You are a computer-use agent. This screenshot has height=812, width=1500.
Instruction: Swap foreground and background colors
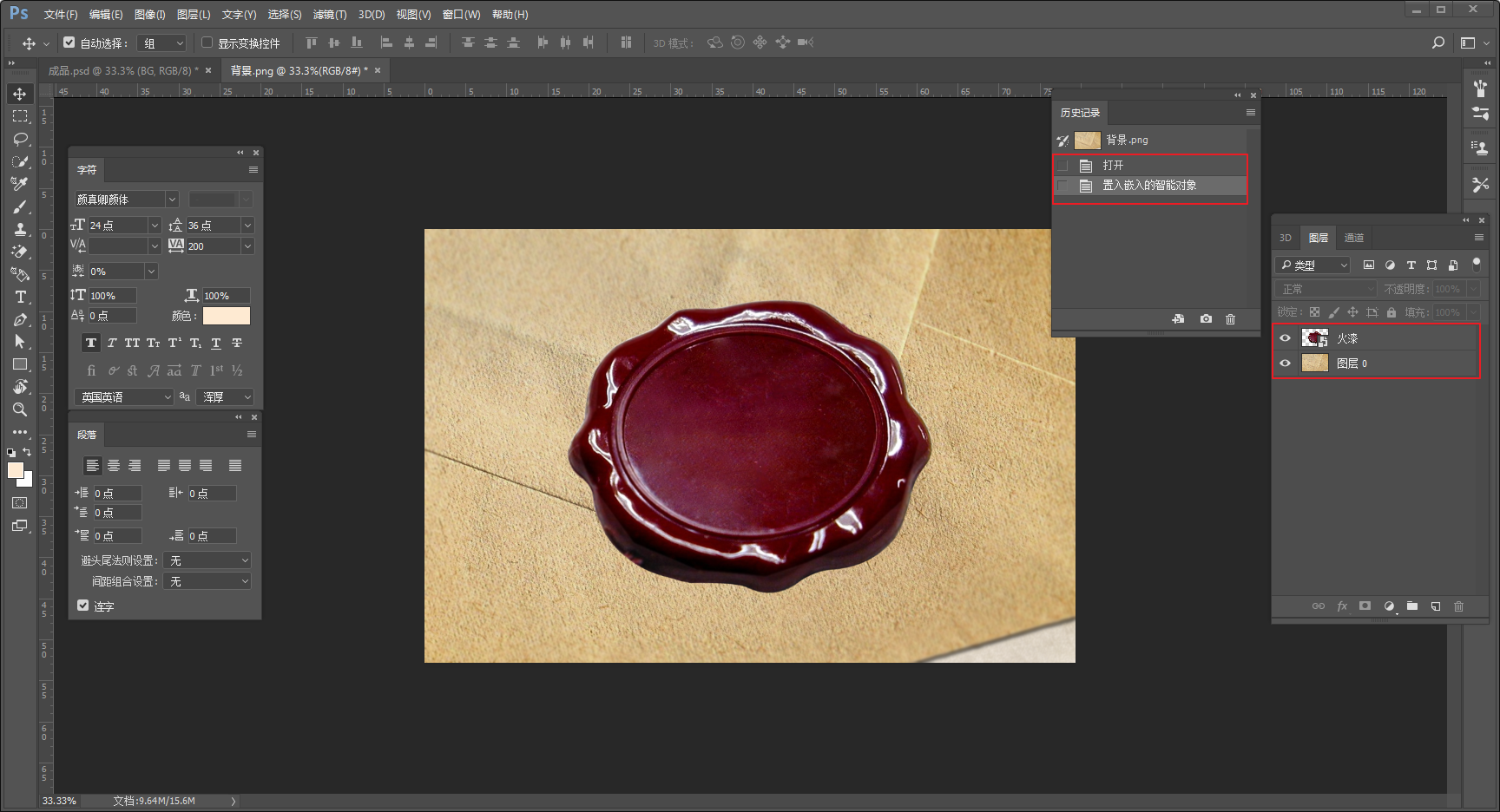(27, 452)
